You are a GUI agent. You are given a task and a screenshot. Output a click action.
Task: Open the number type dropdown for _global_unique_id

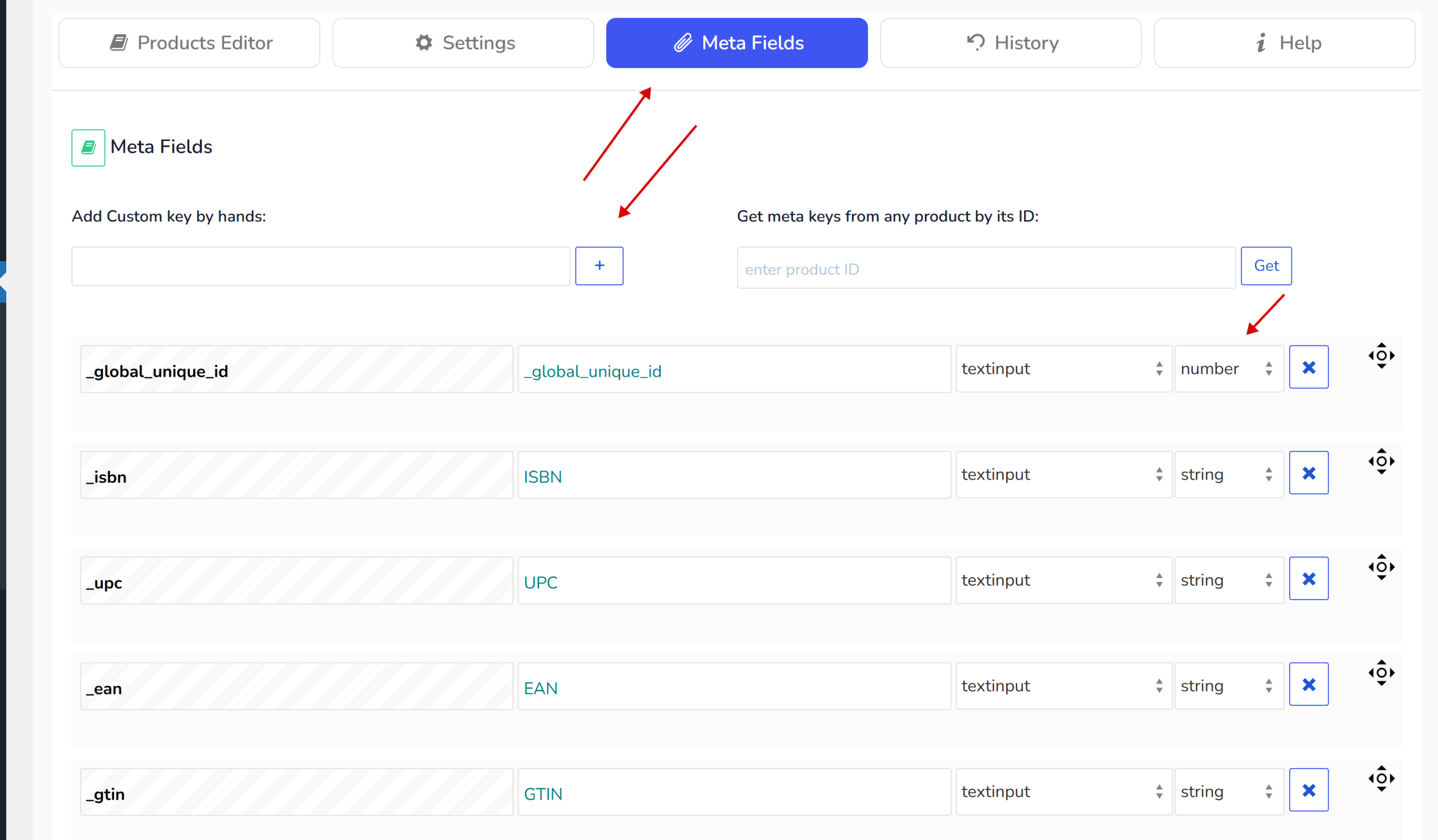[x=1228, y=368]
